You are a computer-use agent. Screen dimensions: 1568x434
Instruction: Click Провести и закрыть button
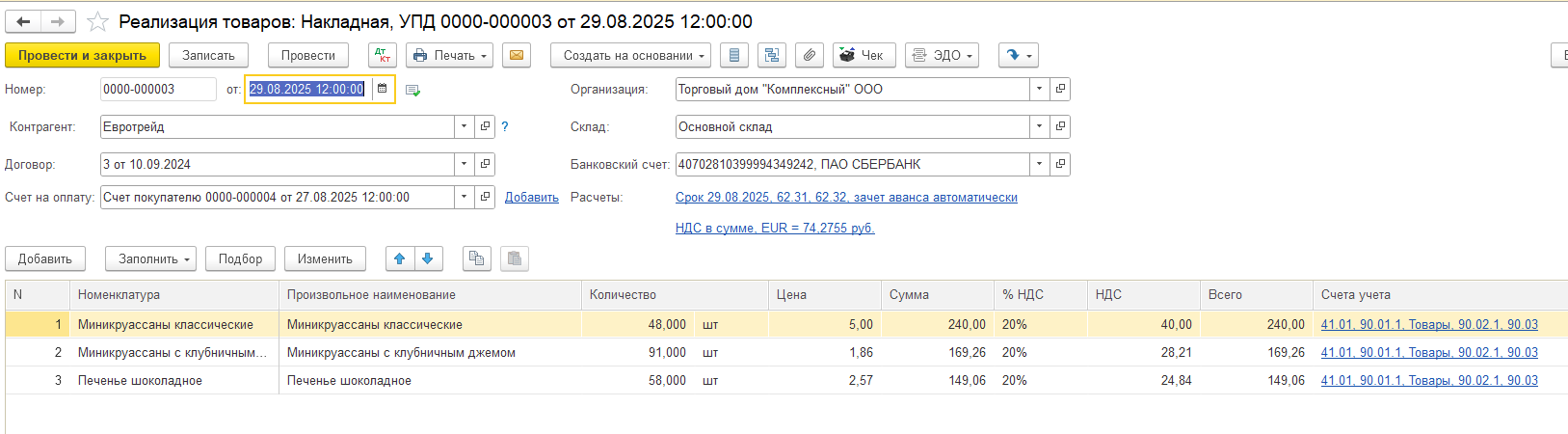coord(82,55)
